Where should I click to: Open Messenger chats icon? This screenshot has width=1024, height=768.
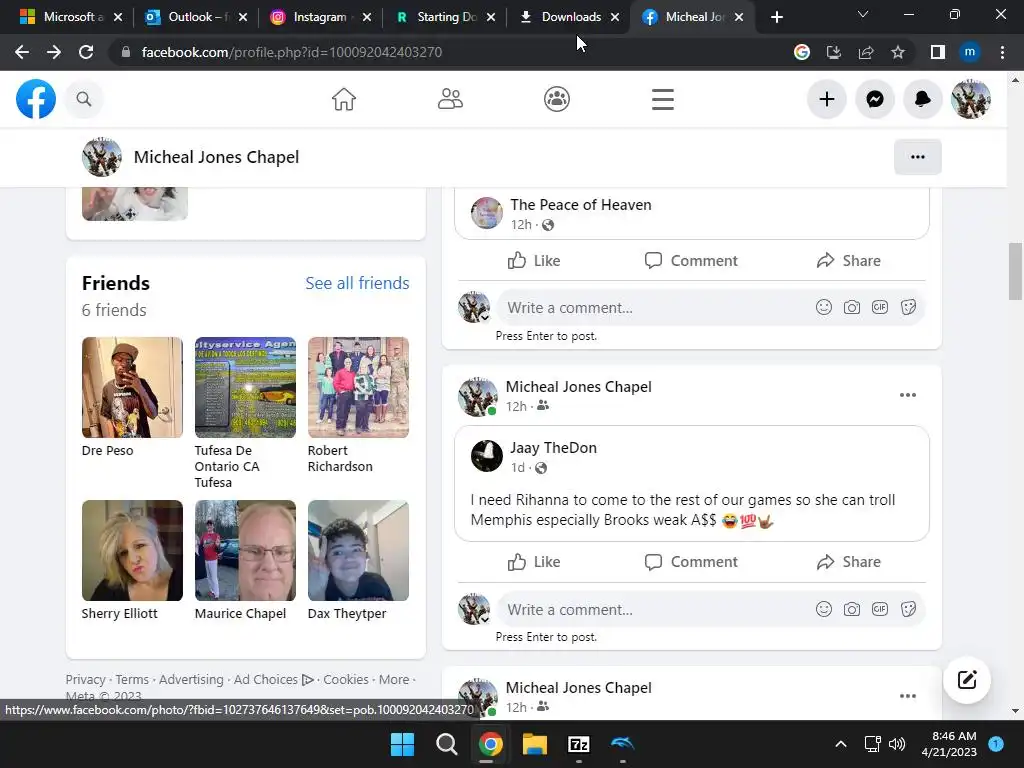(875, 99)
